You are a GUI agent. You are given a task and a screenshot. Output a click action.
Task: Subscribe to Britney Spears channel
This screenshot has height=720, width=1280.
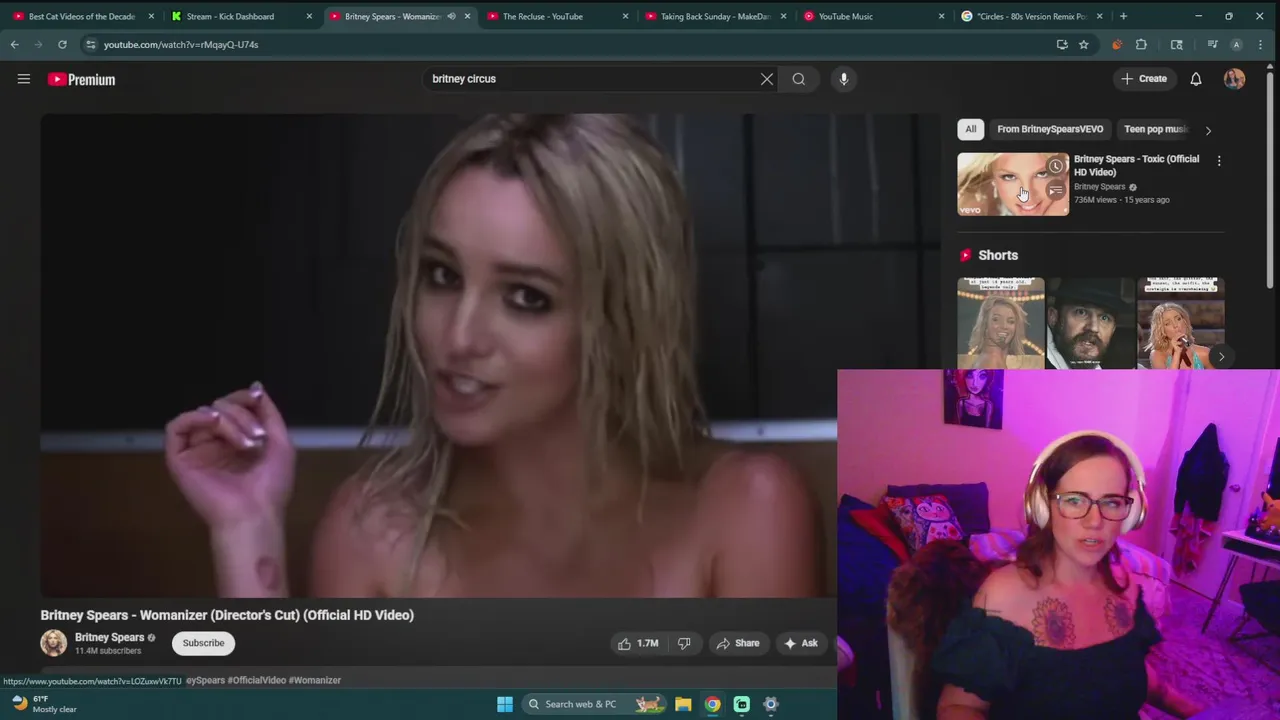(x=203, y=643)
